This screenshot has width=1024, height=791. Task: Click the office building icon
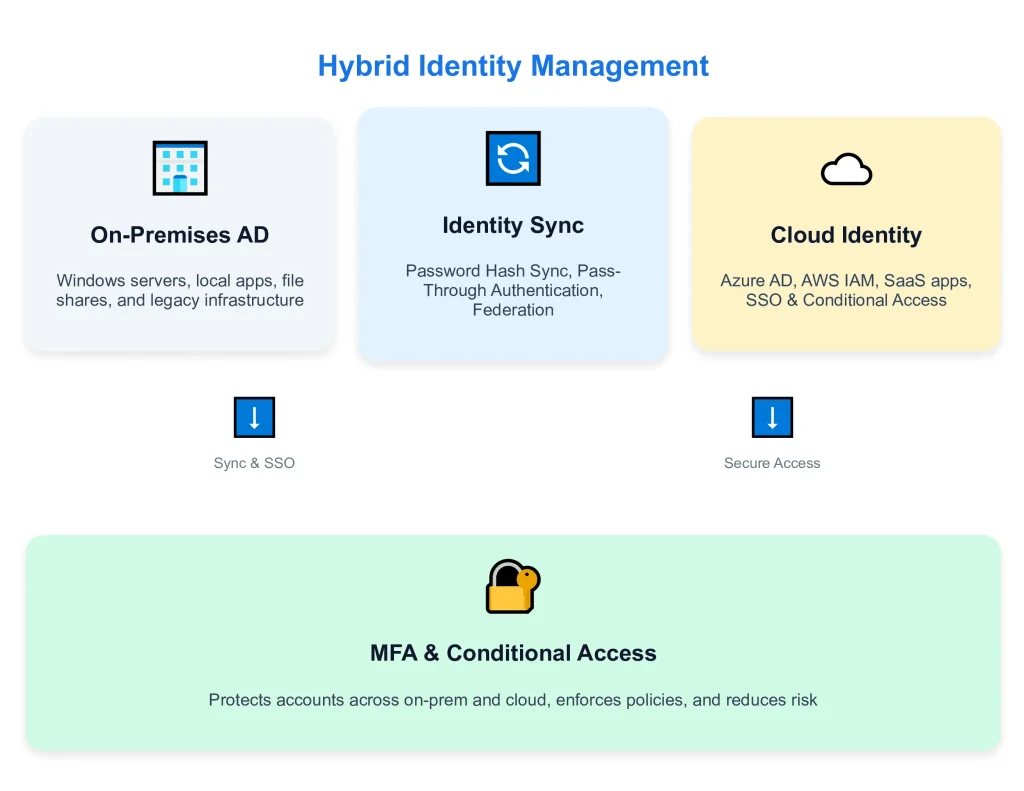coord(180,168)
